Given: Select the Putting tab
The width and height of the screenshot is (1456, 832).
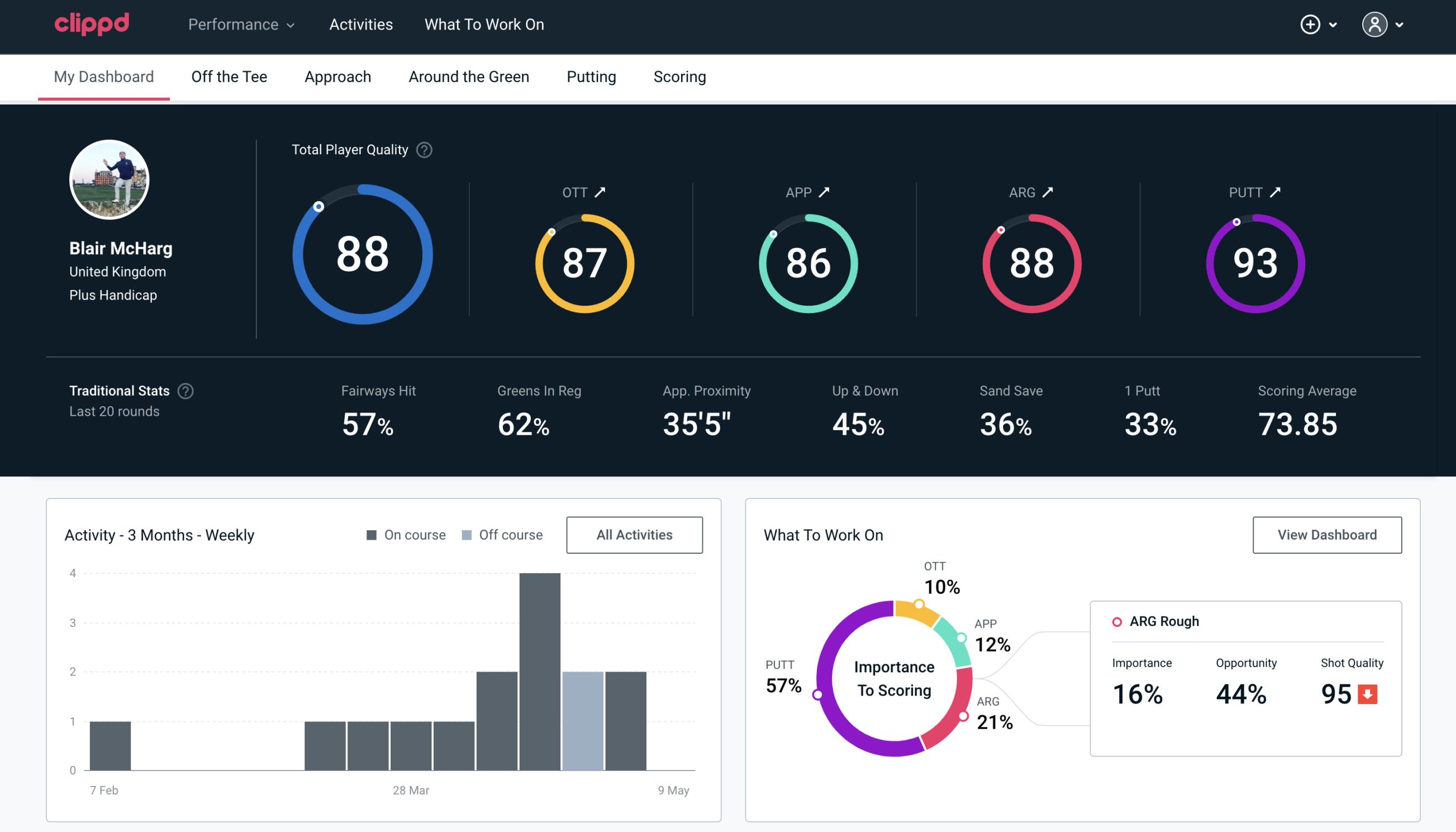Looking at the screenshot, I should click(590, 76).
